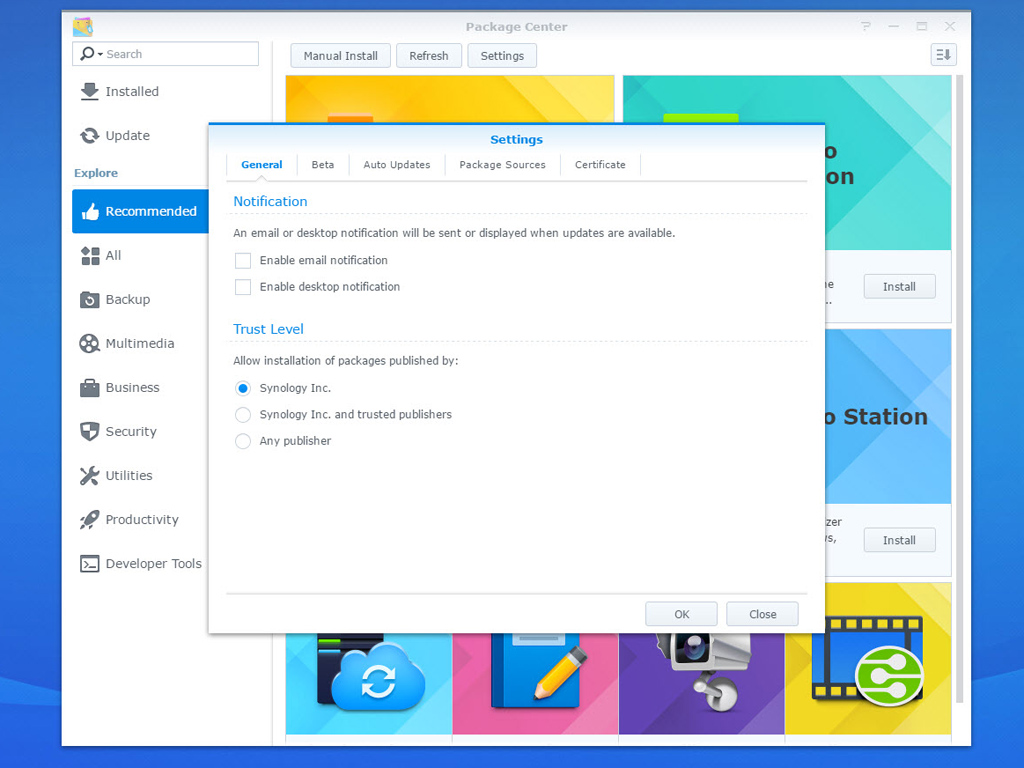The height and width of the screenshot is (768, 1024).
Task: Enable desktop notification checkbox
Action: coord(243,287)
